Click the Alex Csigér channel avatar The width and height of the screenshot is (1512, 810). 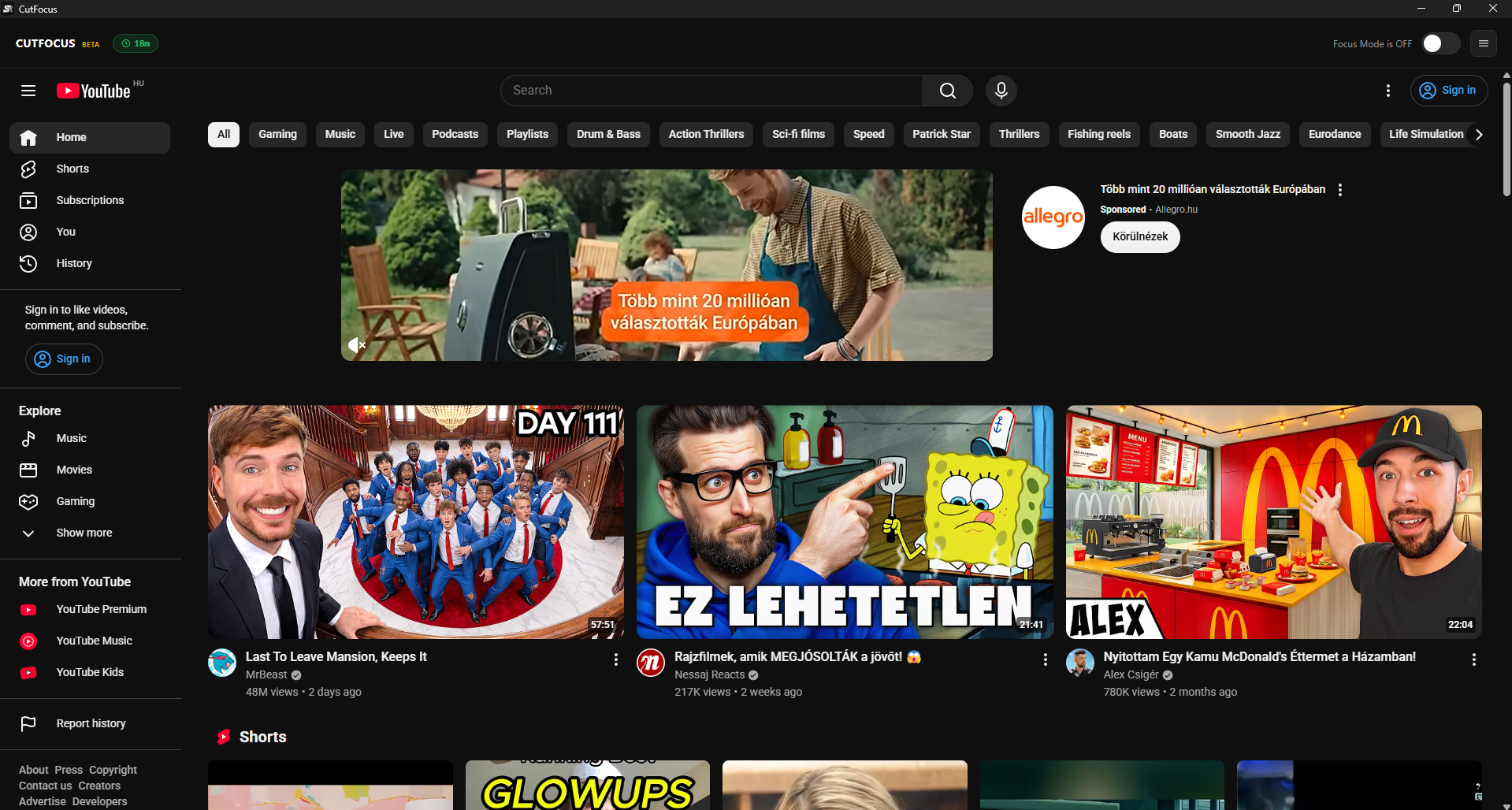(1080, 663)
